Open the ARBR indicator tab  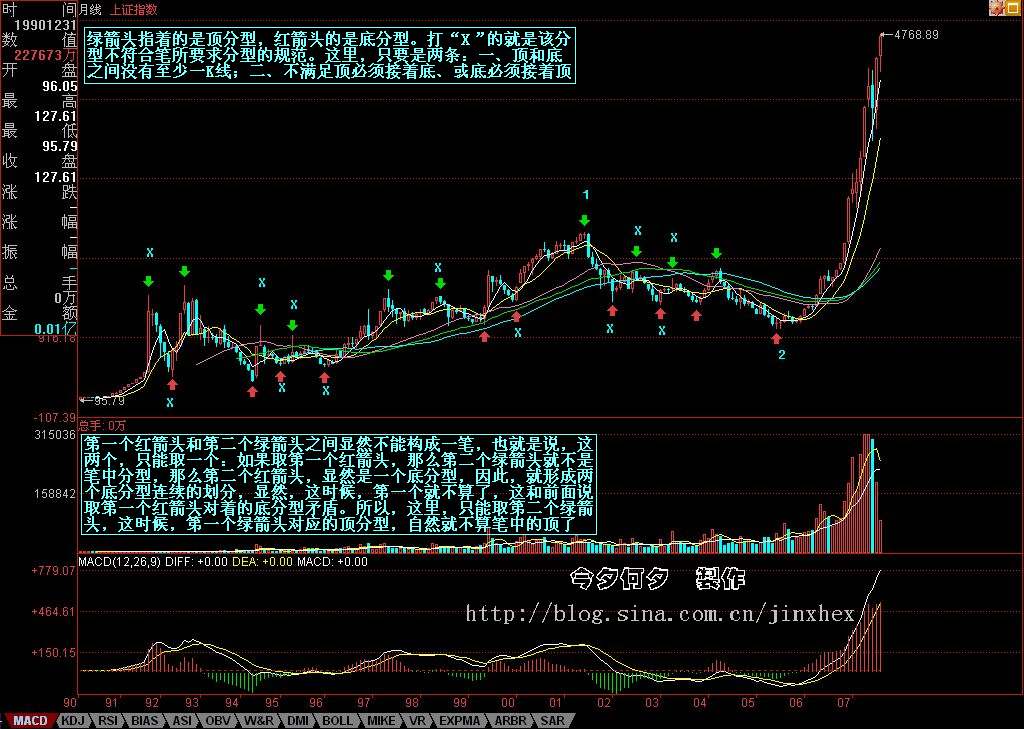point(509,720)
